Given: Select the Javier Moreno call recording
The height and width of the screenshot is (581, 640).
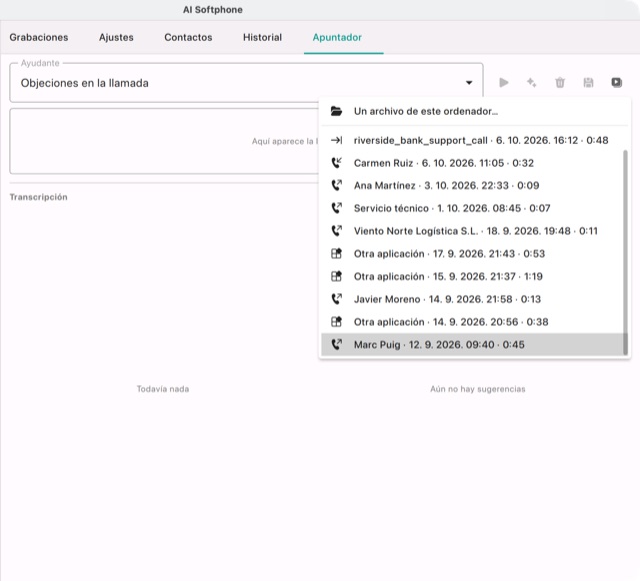Looking at the screenshot, I should [473, 299].
